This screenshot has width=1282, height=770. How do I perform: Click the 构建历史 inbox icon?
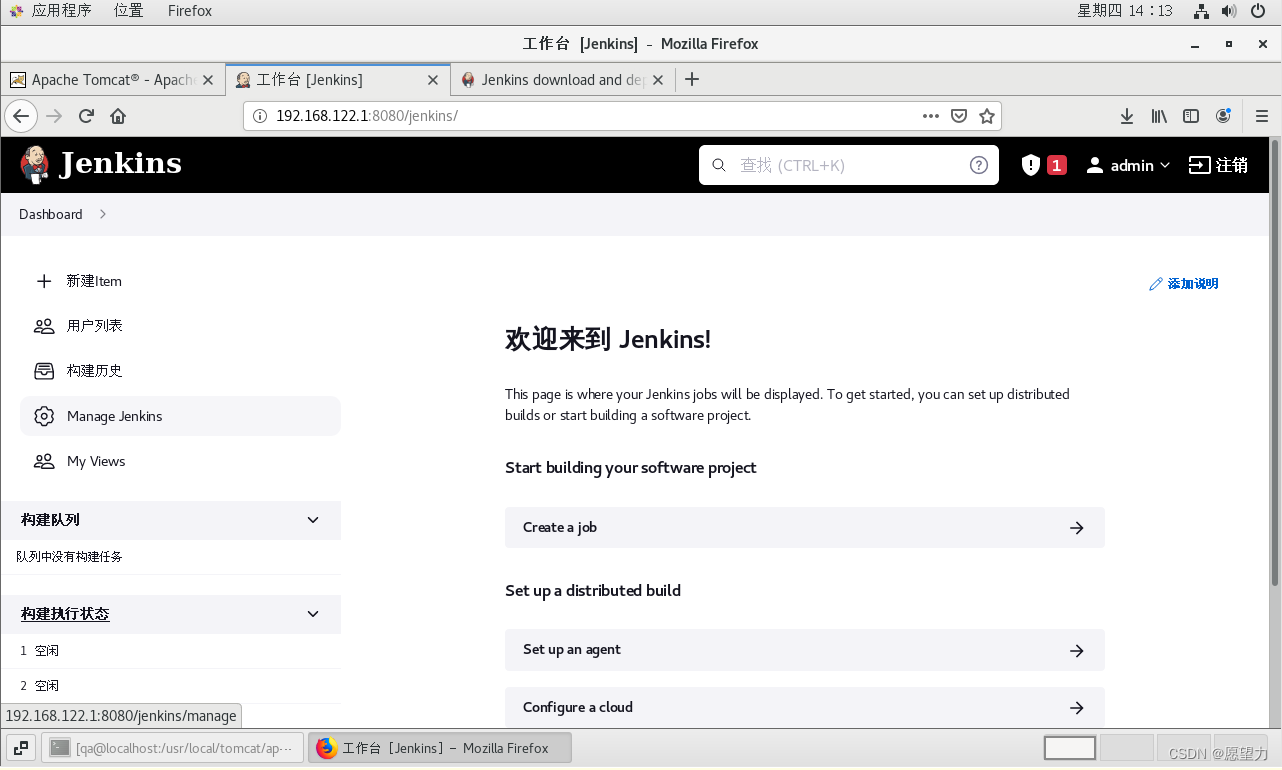(44, 371)
